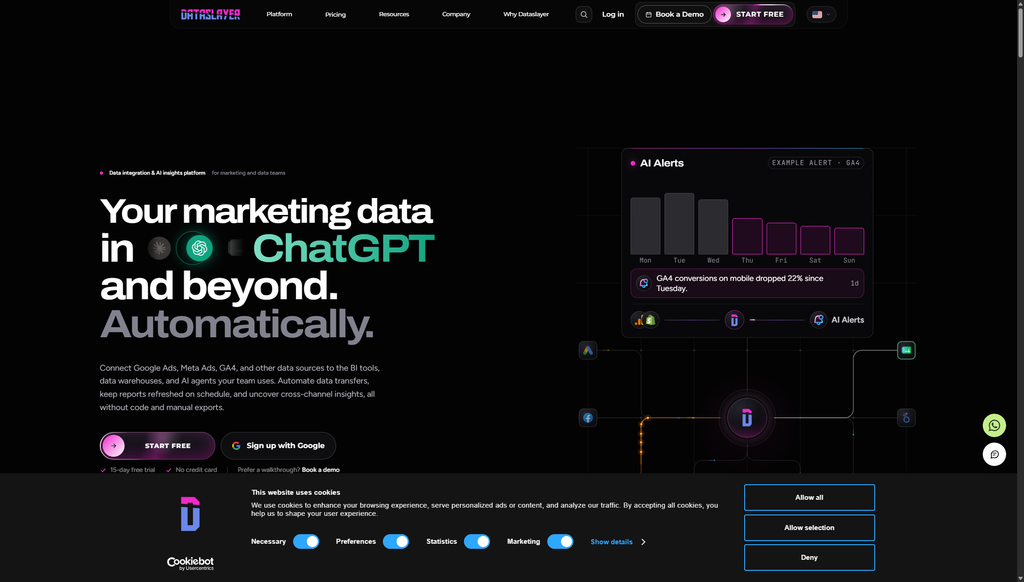
Task: Click the alert bell icon beside GA4 message
Action: (644, 283)
